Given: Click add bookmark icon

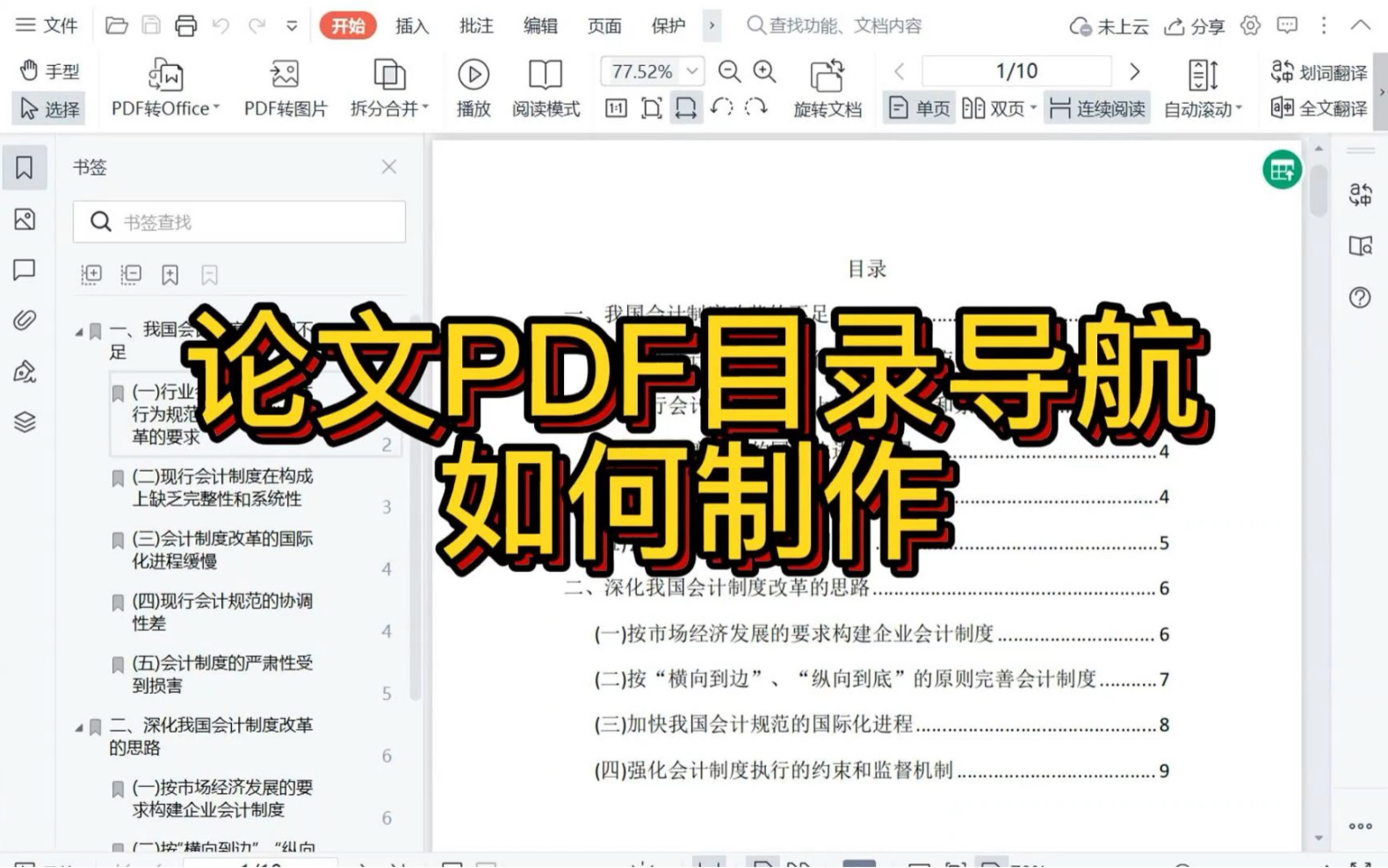Looking at the screenshot, I should (170, 275).
